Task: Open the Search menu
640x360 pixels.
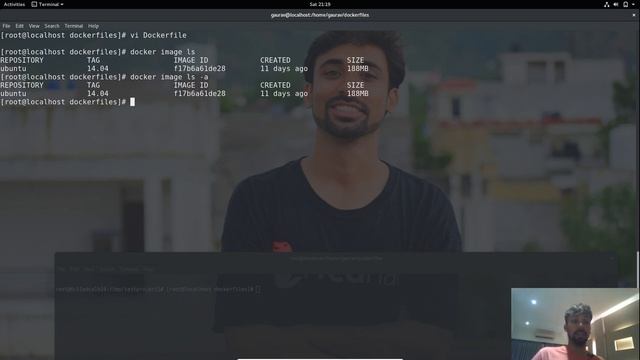Action: click(52, 26)
